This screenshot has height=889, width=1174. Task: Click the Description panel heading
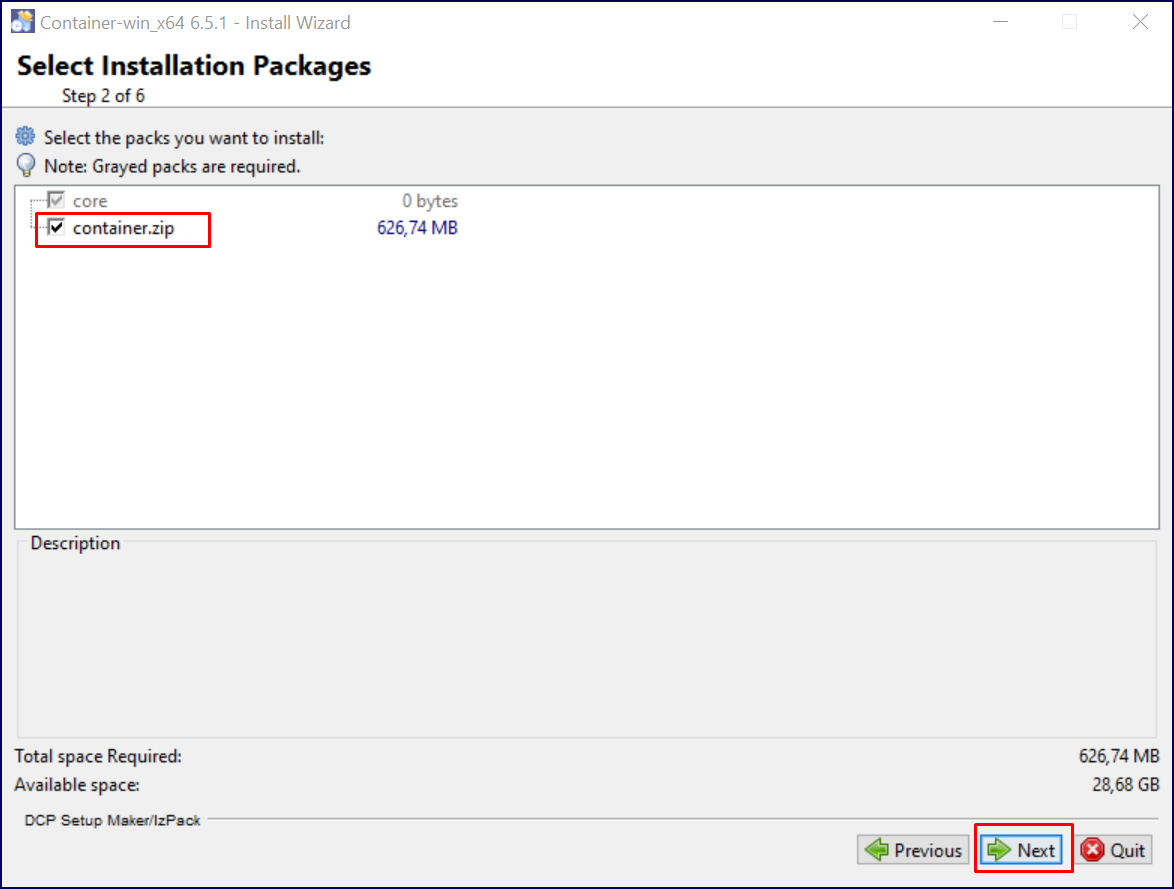(75, 543)
